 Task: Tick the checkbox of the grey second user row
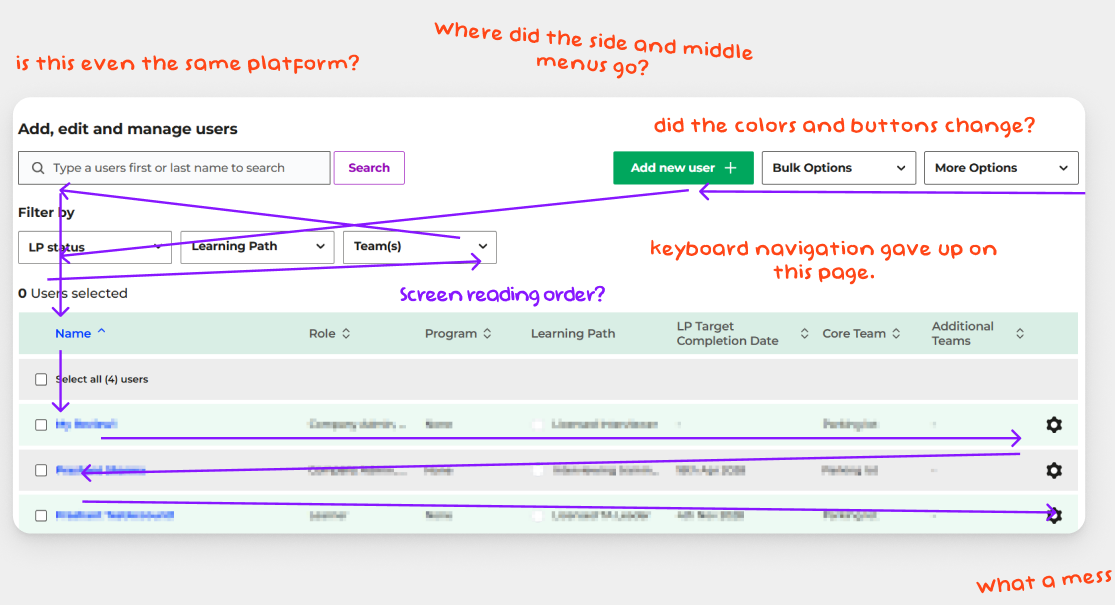pos(41,470)
